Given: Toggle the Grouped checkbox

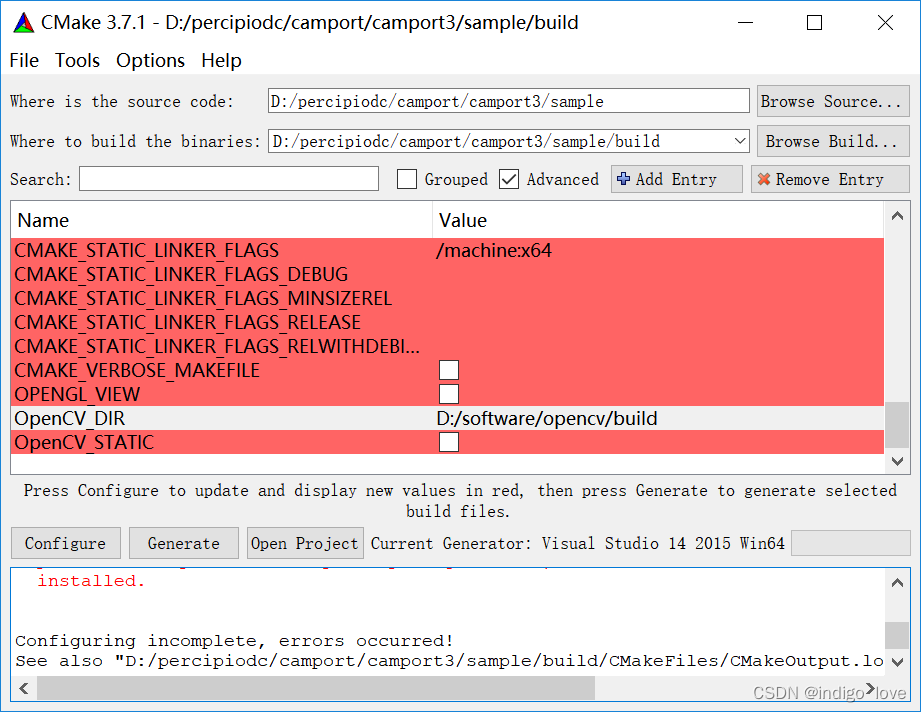Looking at the screenshot, I should point(406,179).
